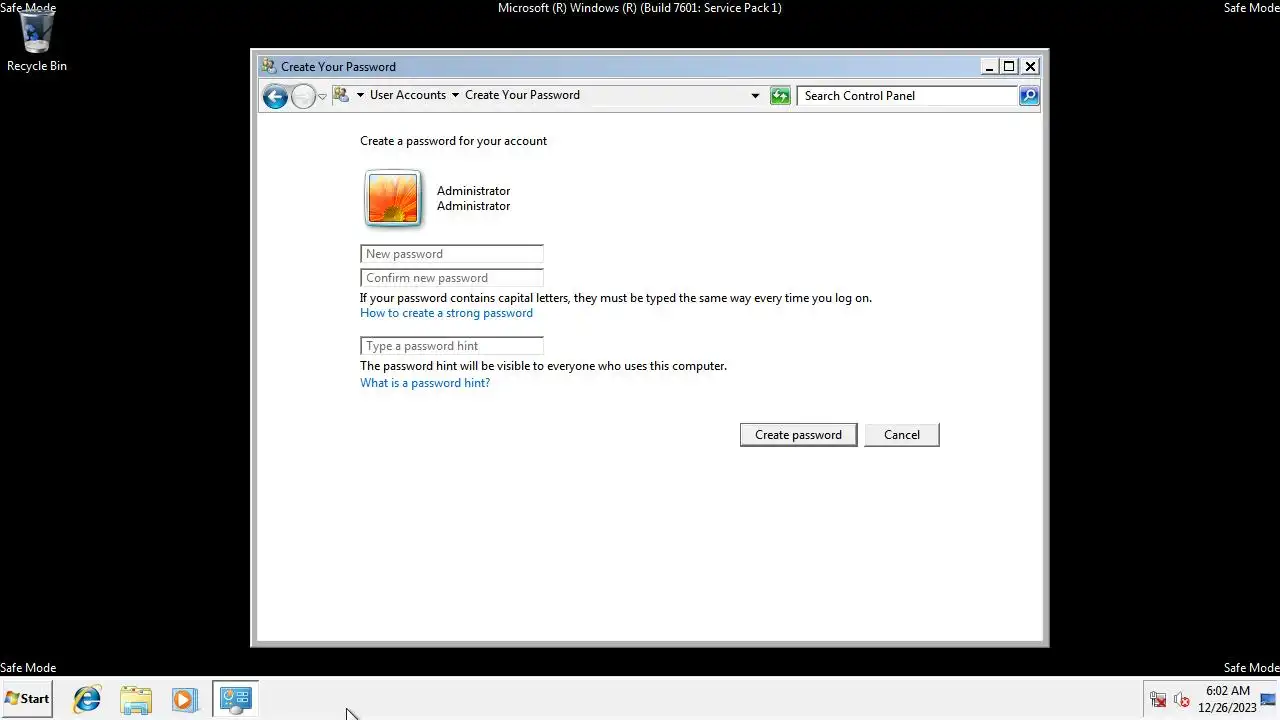Close the Create Your Password window
The image size is (1280, 720).
point(1030,67)
